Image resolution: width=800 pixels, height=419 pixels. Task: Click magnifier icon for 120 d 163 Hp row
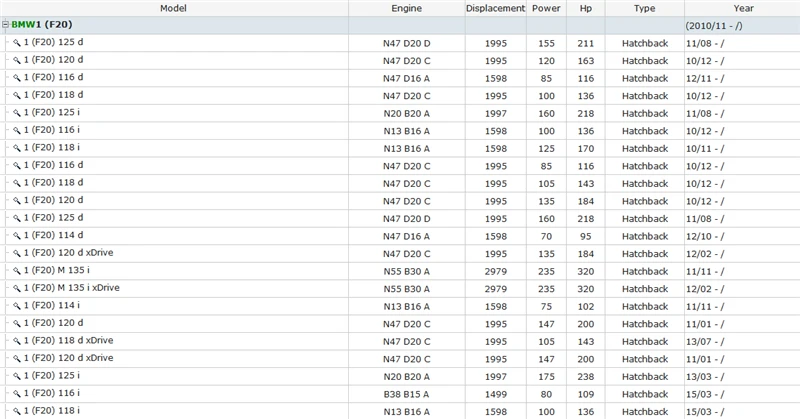click(x=17, y=60)
